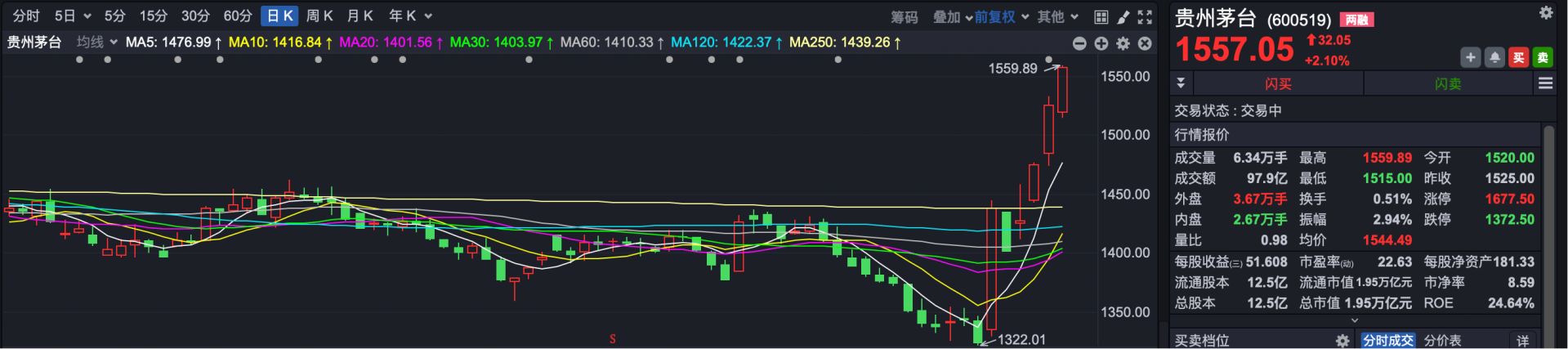The width and height of the screenshot is (1568, 349).
Task: Click the 涨停 value 1677.50
Action: coord(1509,199)
